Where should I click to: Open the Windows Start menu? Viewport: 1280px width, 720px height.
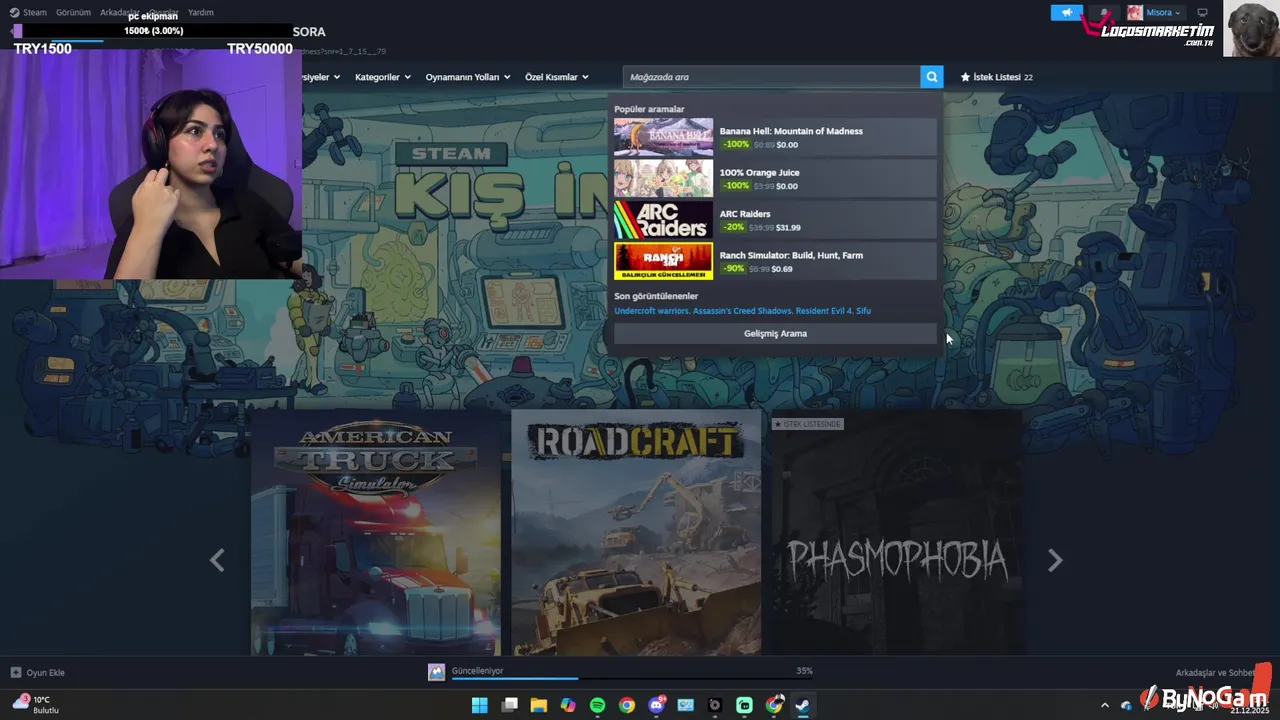(x=480, y=705)
